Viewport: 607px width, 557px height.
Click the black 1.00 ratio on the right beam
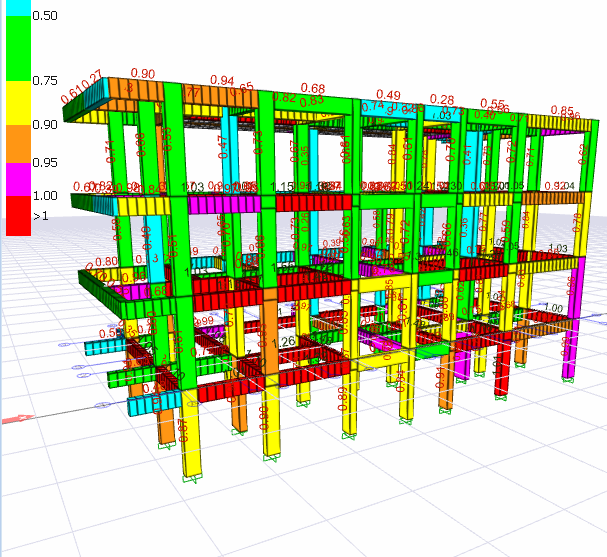553,308
